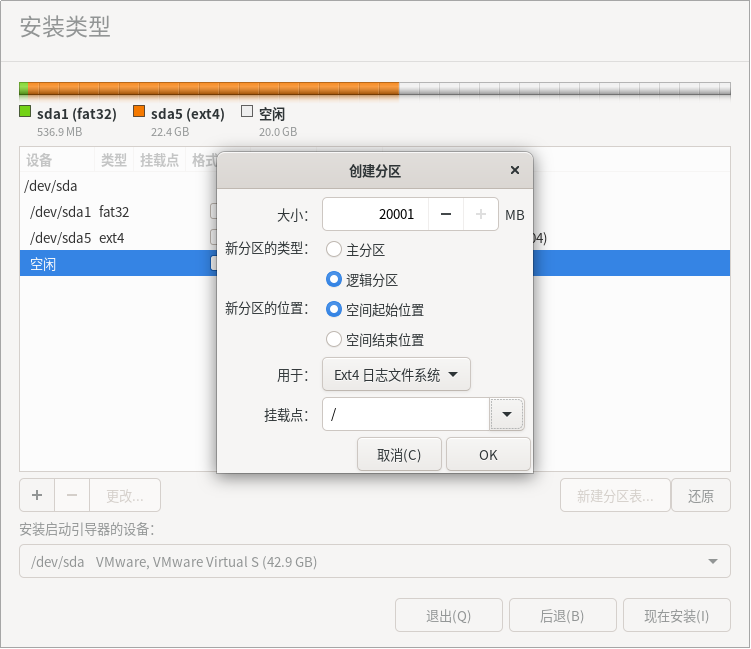Image resolution: width=751 pixels, height=649 pixels.
Task: Click the 现在安装(I) button
Action: tap(677, 615)
